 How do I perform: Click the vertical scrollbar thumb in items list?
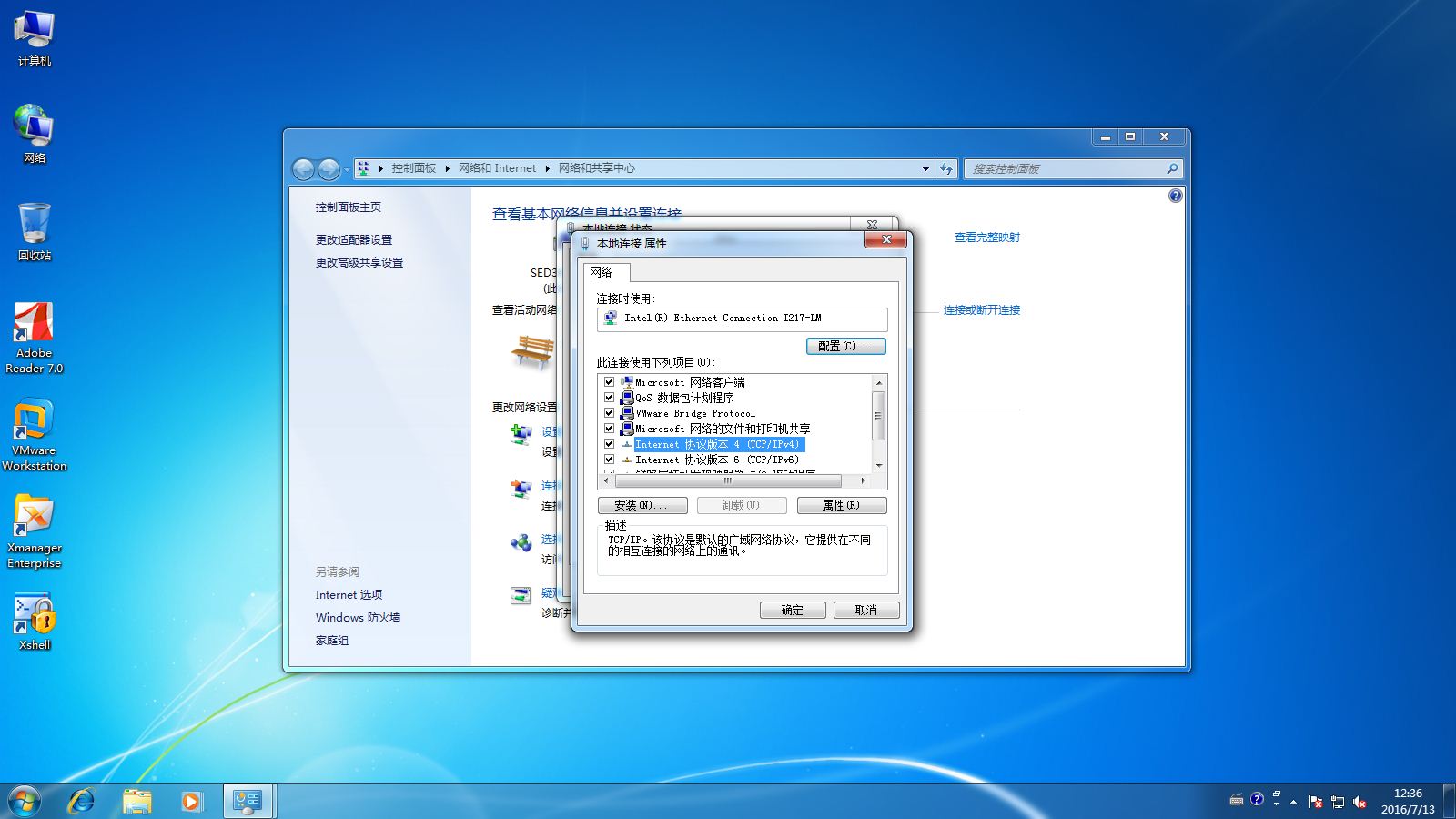878,416
